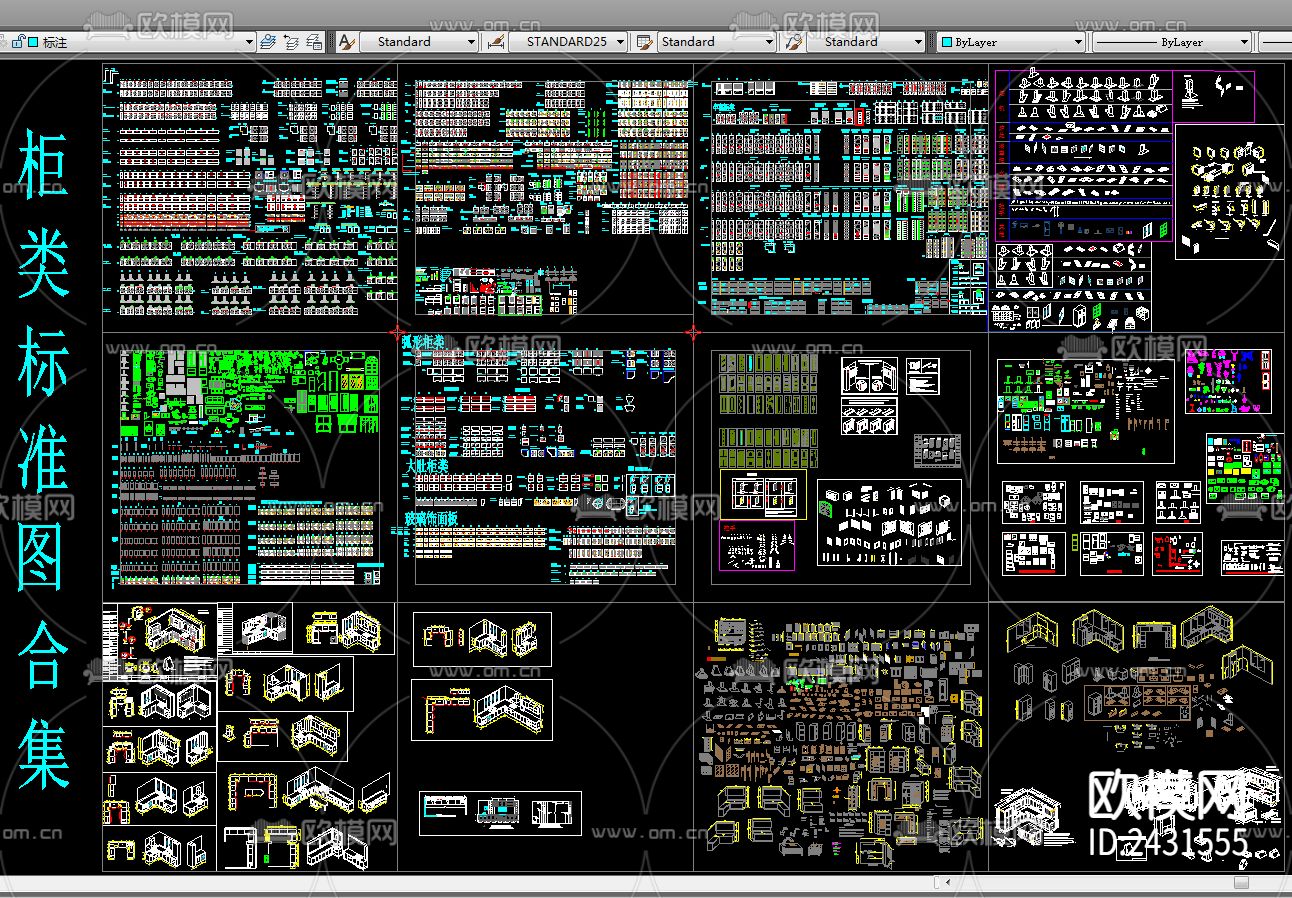Open the Table Style icon
Screen dimensions: 1292x898
(x=644, y=42)
